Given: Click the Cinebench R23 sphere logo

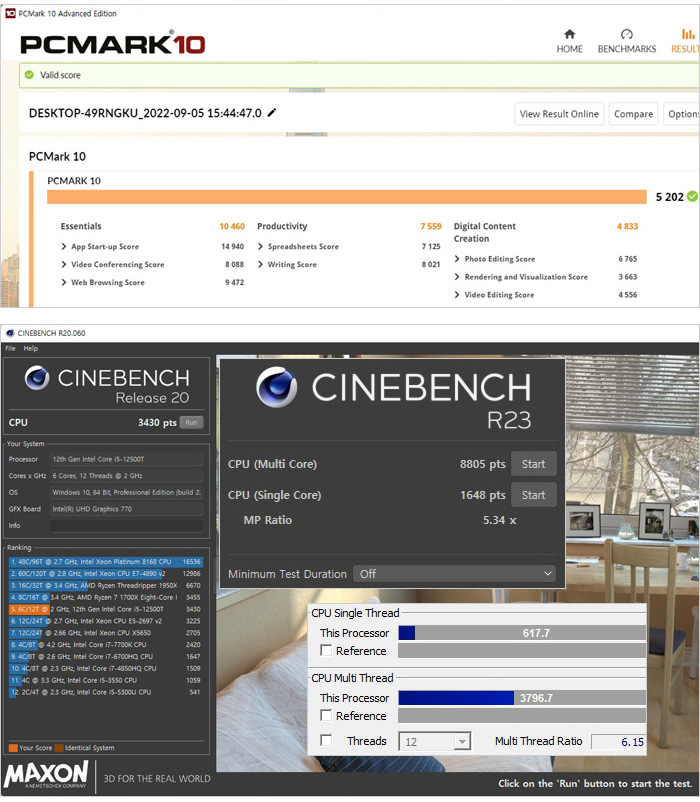Looking at the screenshot, I should tap(276, 387).
